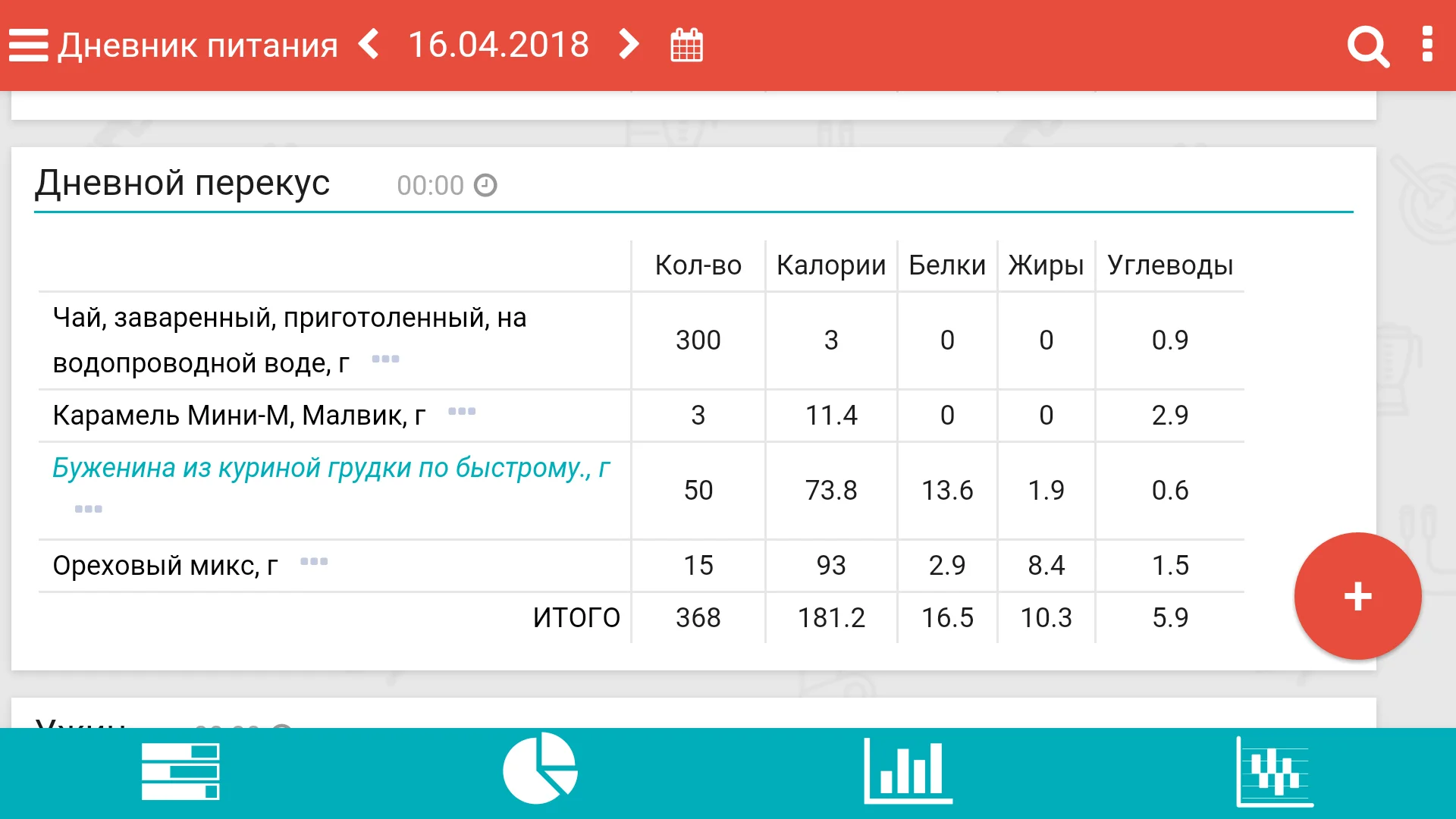
Task: Open the three-dot overflow menu
Action: tap(1426, 45)
